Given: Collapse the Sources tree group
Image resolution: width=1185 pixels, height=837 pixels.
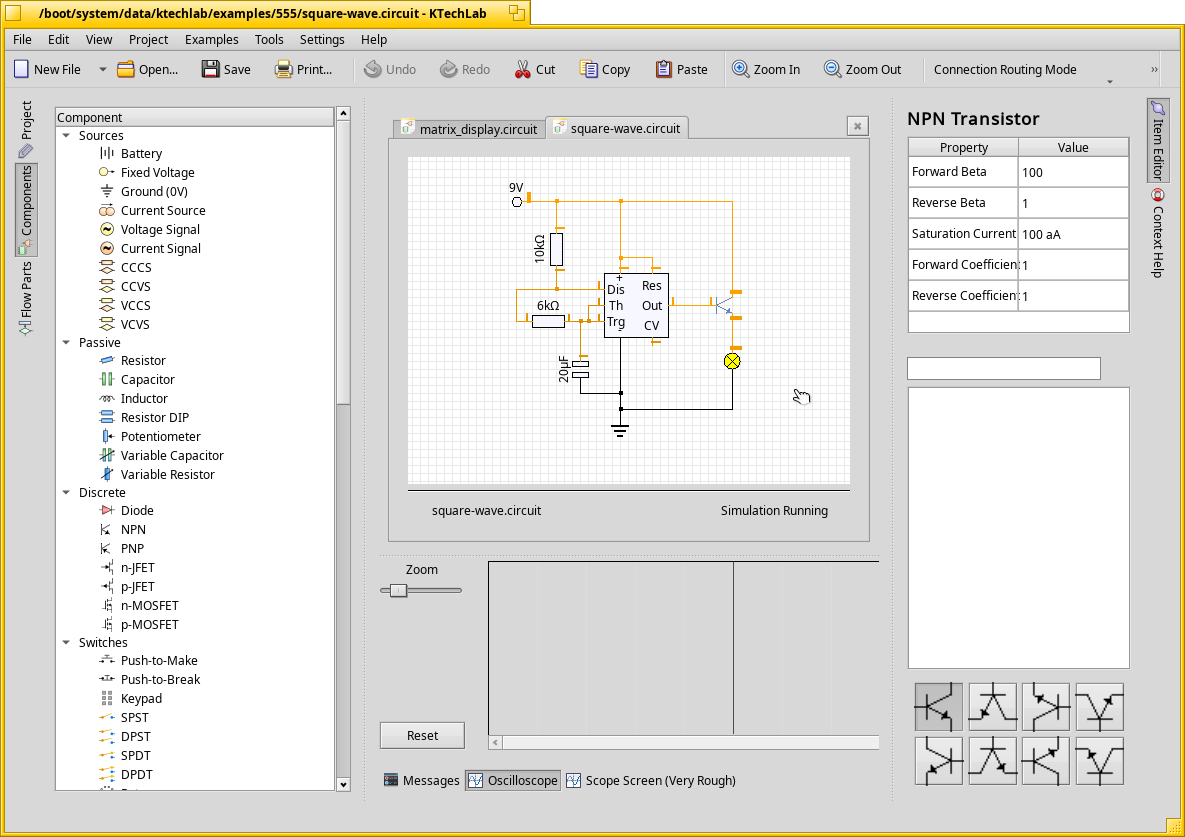Looking at the screenshot, I should pos(67,135).
